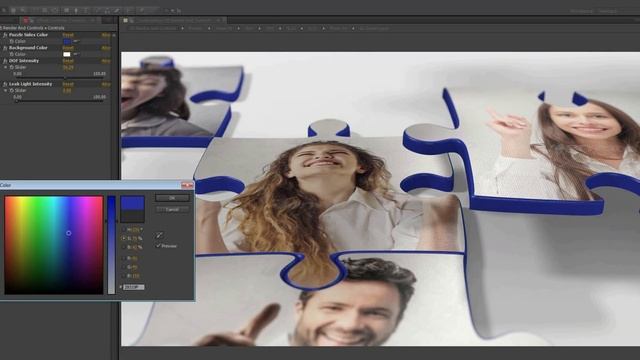Open About for Puzzle Sides Color
The width and height of the screenshot is (640, 360).
pos(106,35)
